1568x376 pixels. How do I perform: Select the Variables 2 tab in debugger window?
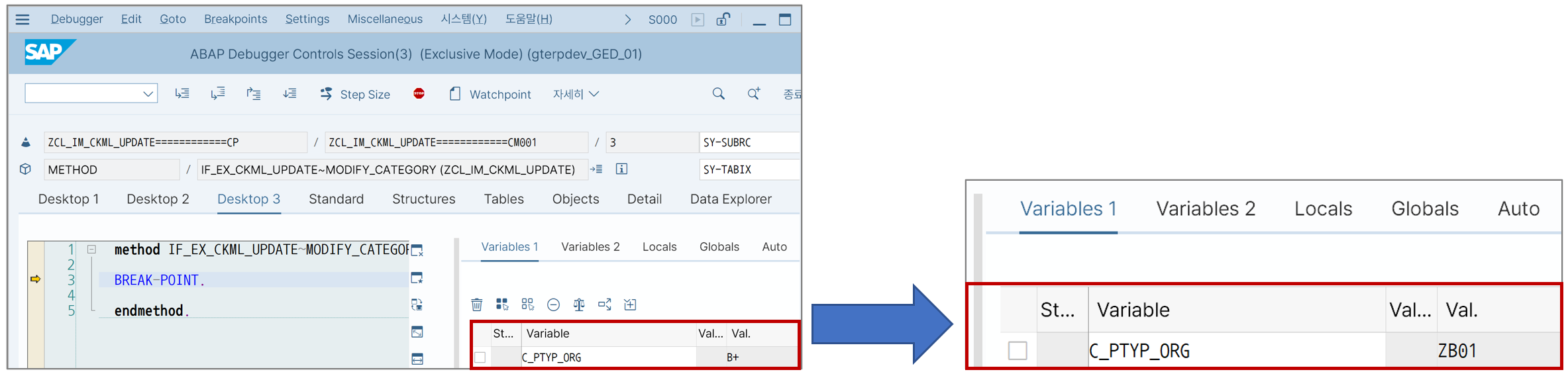point(590,247)
